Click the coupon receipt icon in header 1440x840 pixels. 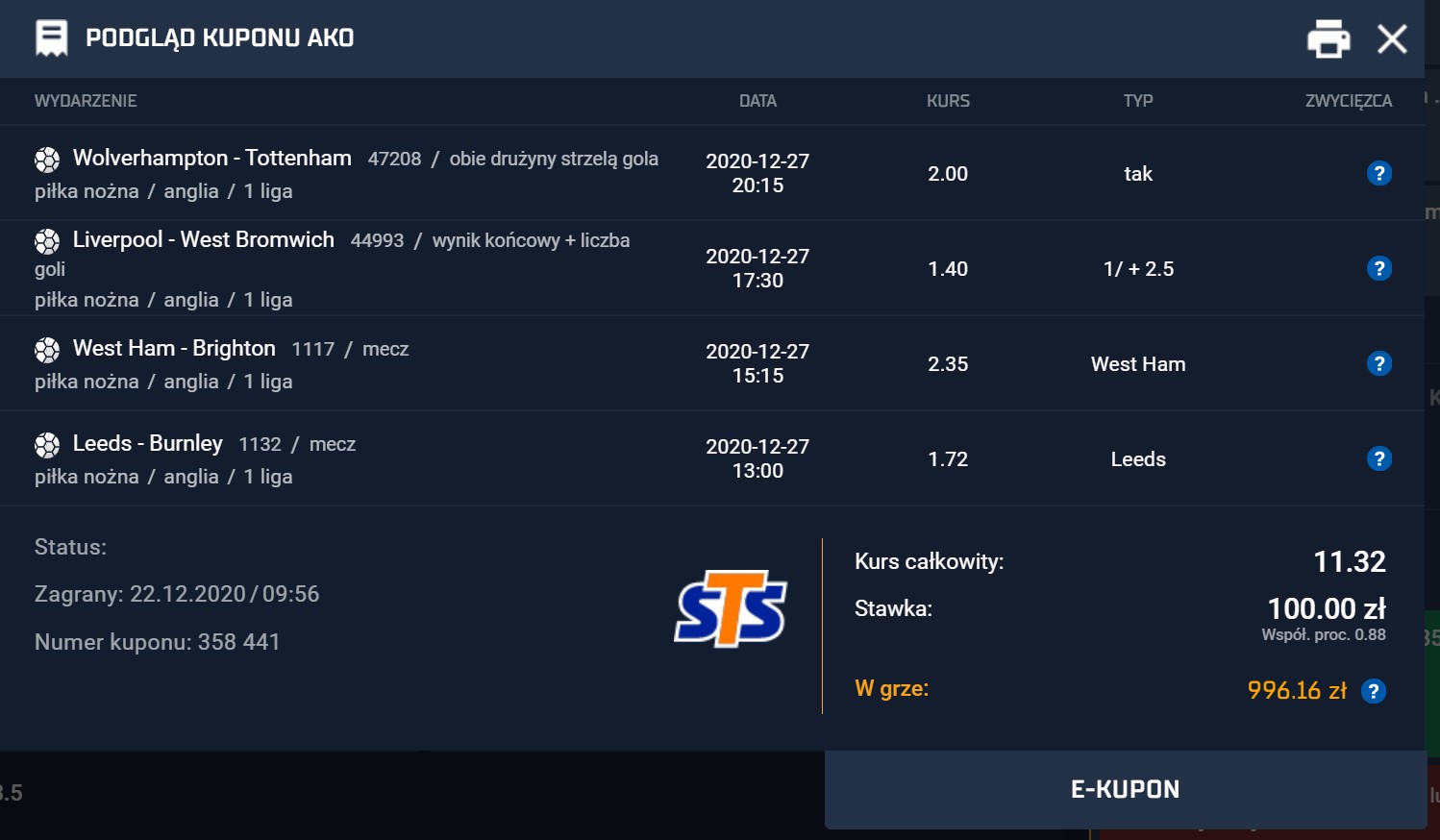(51, 38)
